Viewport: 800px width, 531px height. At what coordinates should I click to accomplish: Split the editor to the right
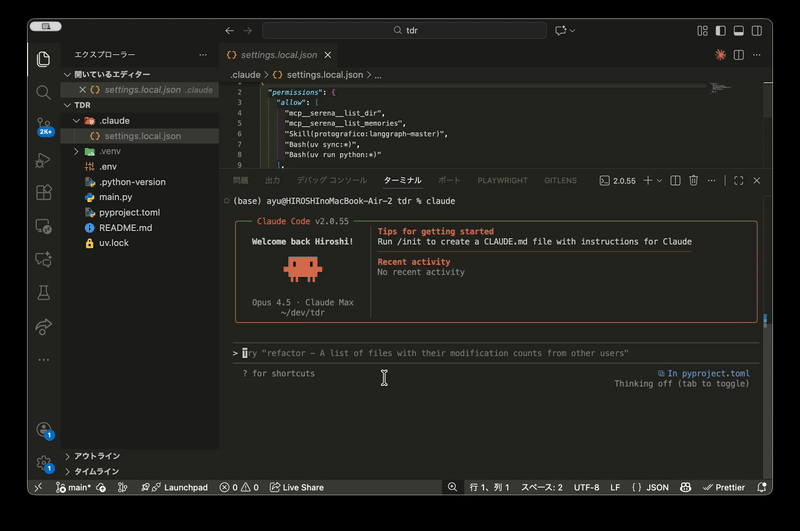click(x=739, y=55)
